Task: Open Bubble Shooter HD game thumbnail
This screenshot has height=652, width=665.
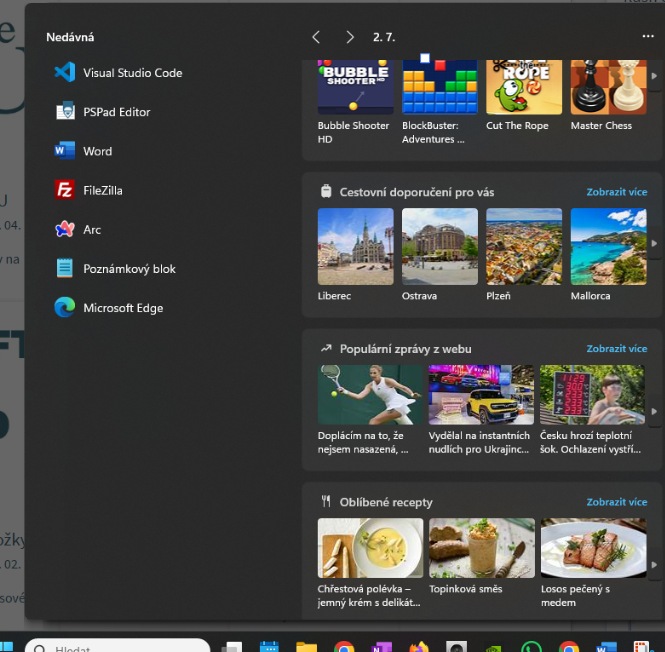Action: point(355,87)
